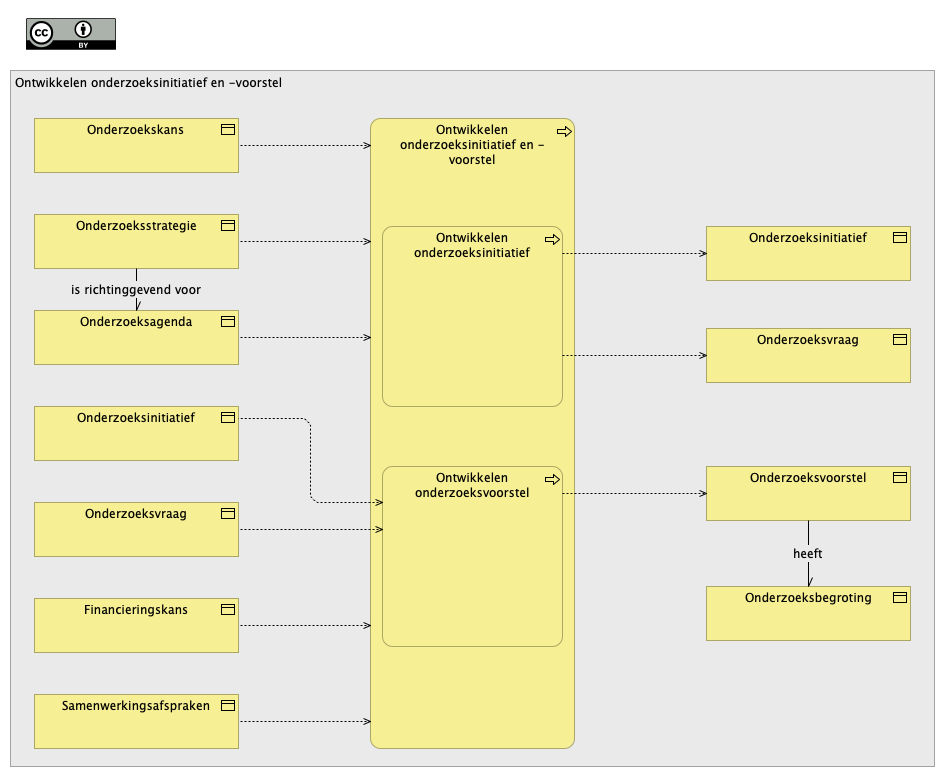Click the business object icon on Onderzoekskans
This screenshot has width=945, height=777.
pyautogui.click(x=228, y=130)
